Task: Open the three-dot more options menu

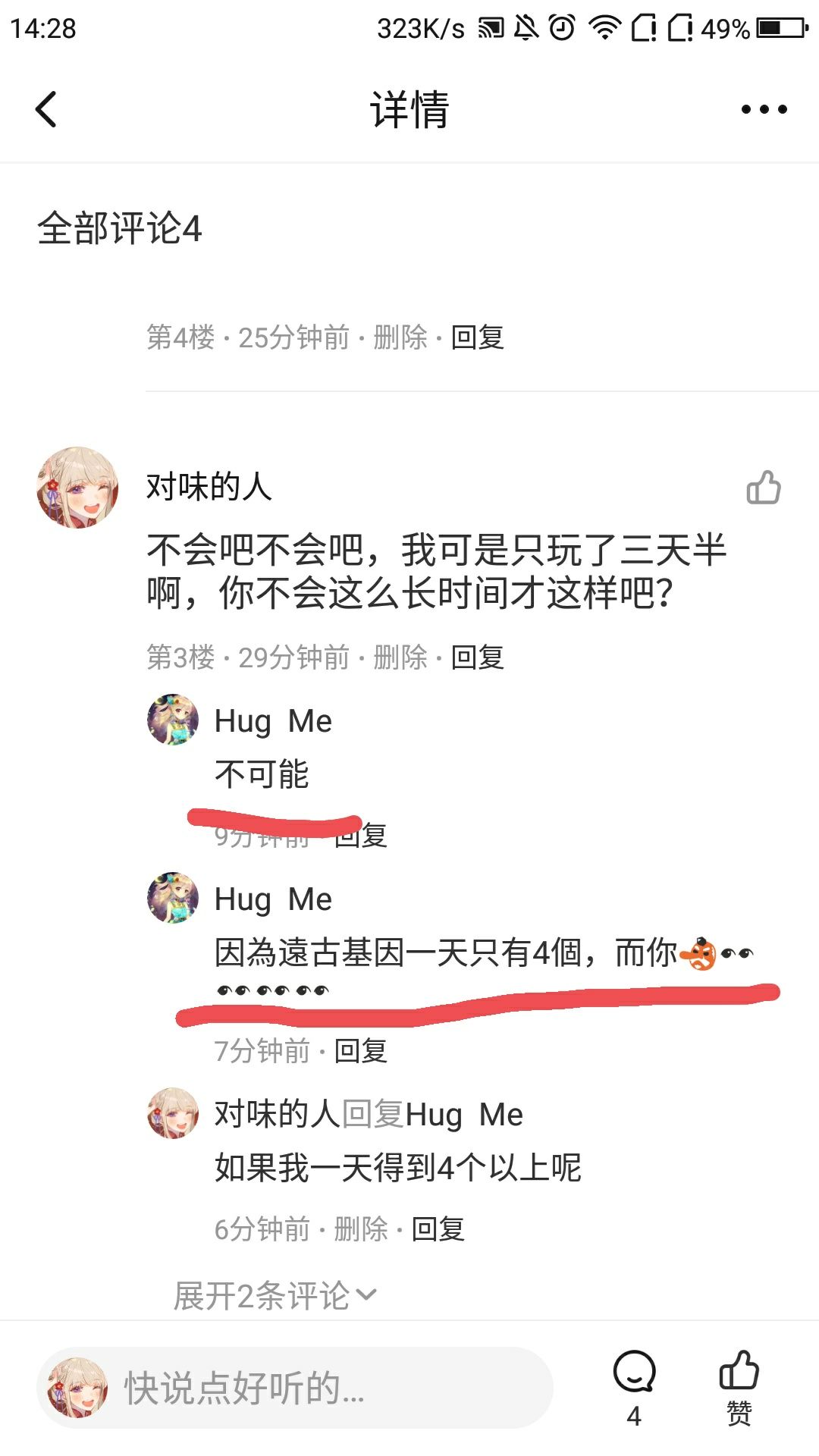Action: [764, 109]
